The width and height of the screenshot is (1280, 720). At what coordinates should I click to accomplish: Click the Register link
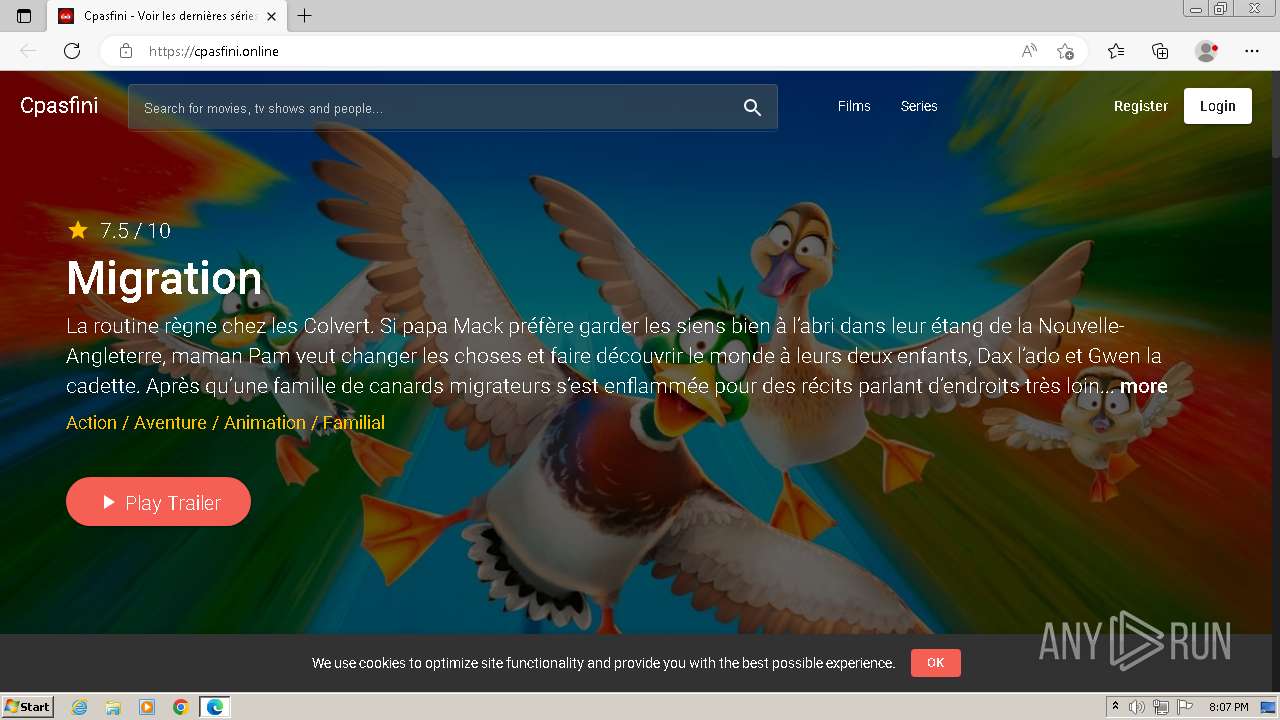pos(1141,106)
